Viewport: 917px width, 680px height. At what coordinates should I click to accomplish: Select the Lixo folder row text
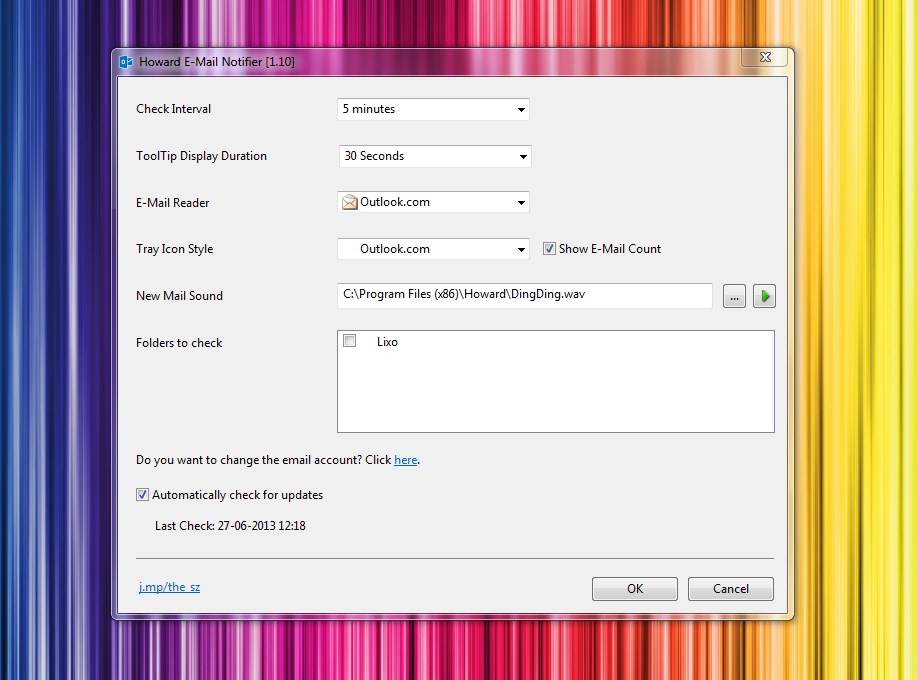tap(387, 342)
